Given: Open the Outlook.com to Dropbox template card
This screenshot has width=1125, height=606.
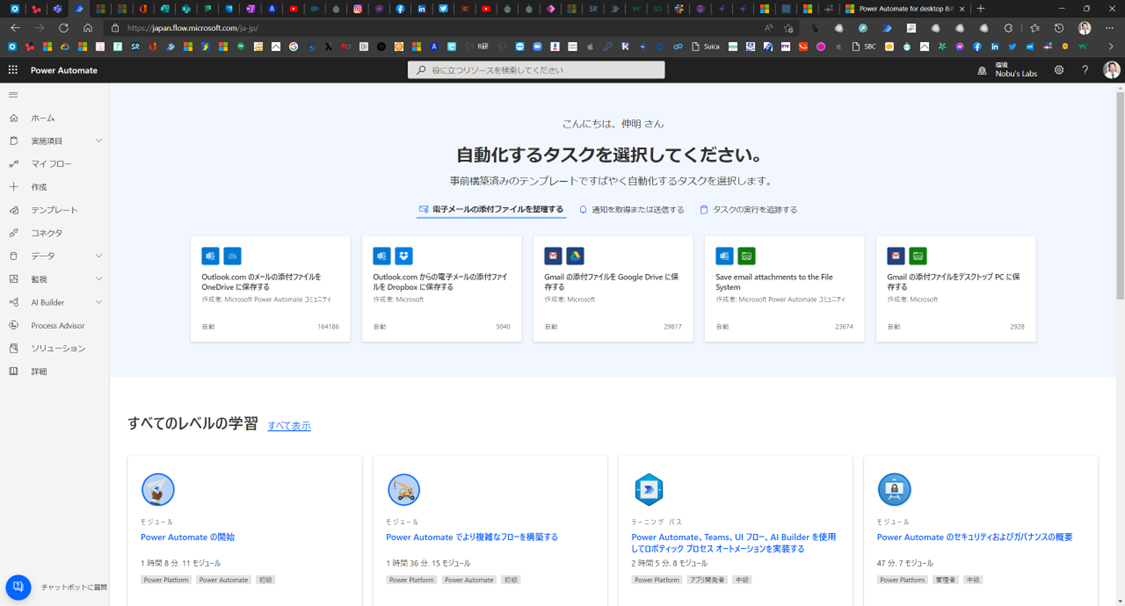Looking at the screenshot, I should point(441,288).
